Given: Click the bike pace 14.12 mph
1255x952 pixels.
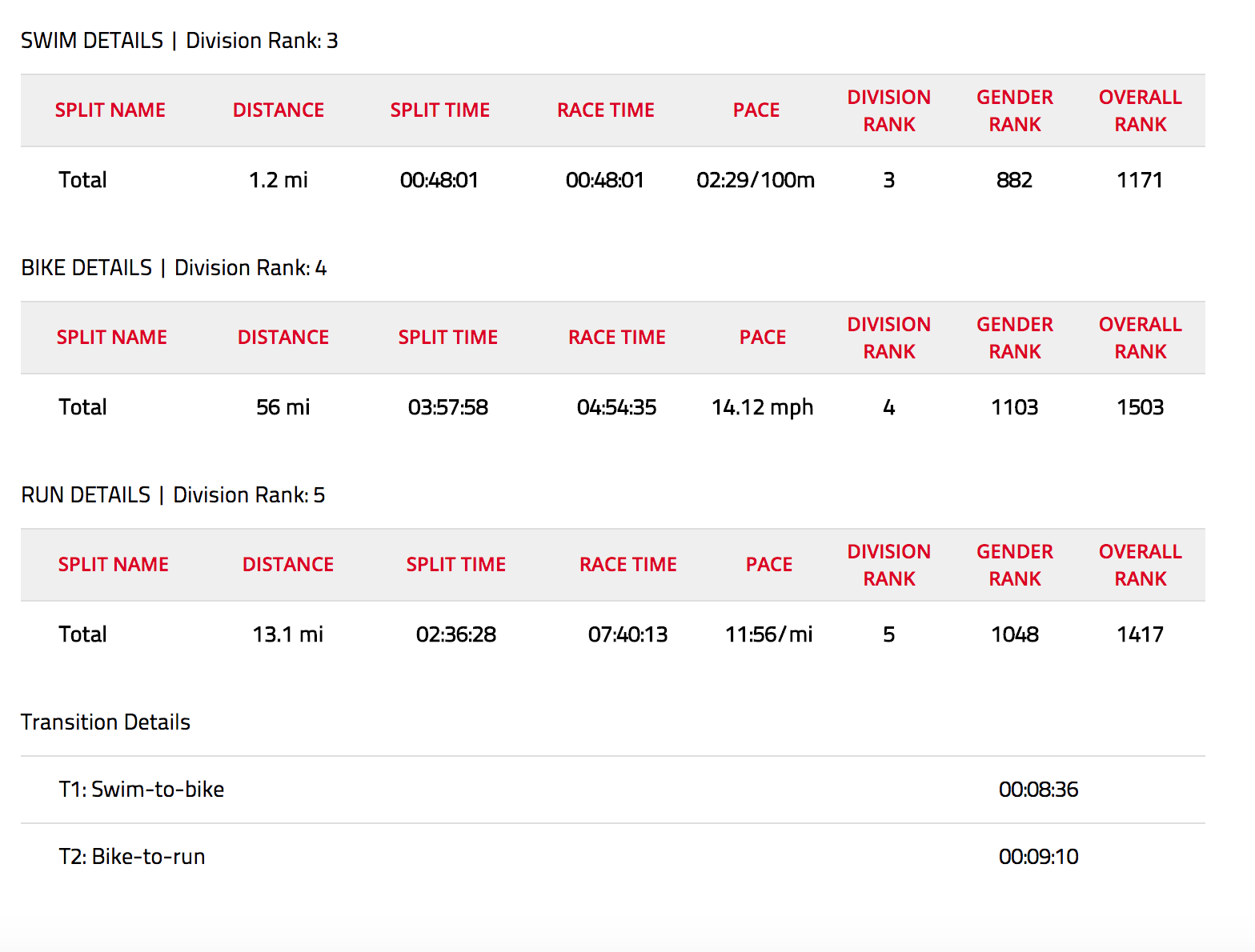Looking at the screenshot, I should coord(762,407).
